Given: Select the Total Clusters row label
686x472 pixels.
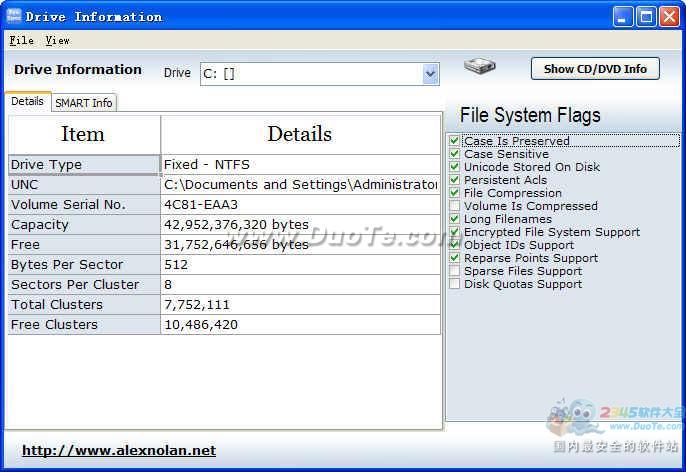Looking at the screenshot, I should point(84,305).
